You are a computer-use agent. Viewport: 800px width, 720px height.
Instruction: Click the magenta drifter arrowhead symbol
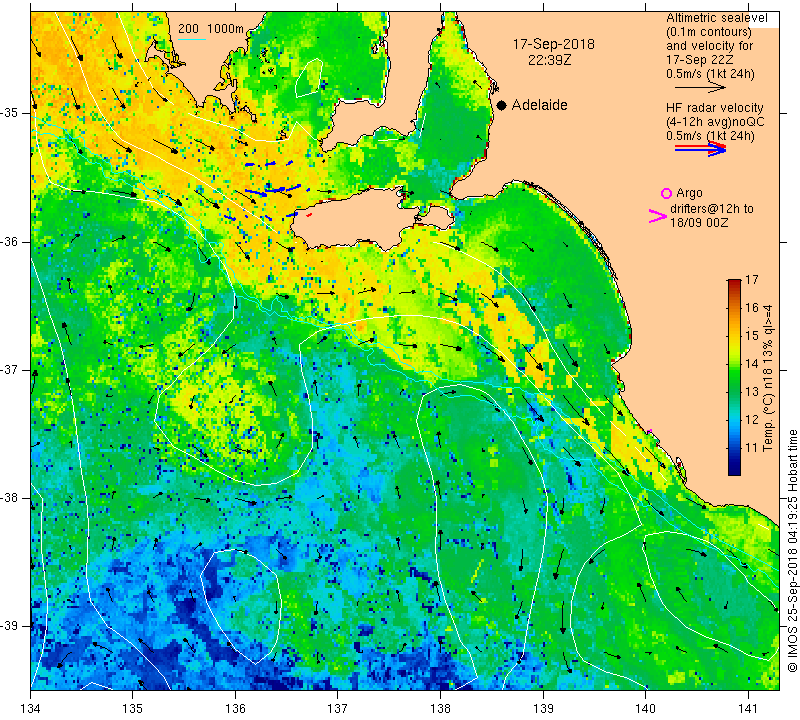(x=657, y=216)
